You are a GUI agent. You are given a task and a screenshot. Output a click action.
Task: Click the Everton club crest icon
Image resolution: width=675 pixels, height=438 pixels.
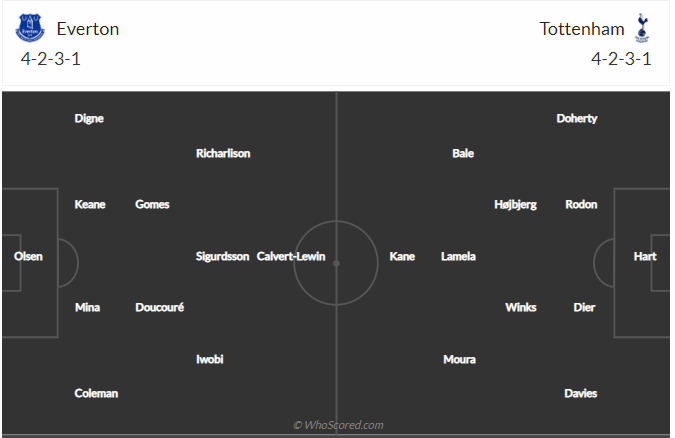(30, 29)
